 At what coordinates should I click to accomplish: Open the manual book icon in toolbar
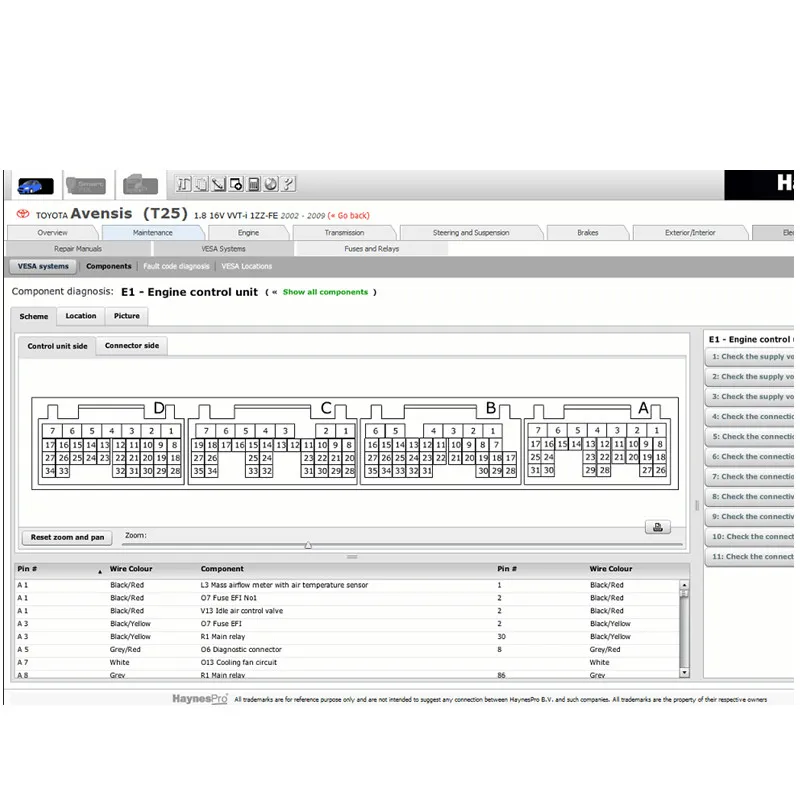(x=202, y=184)
